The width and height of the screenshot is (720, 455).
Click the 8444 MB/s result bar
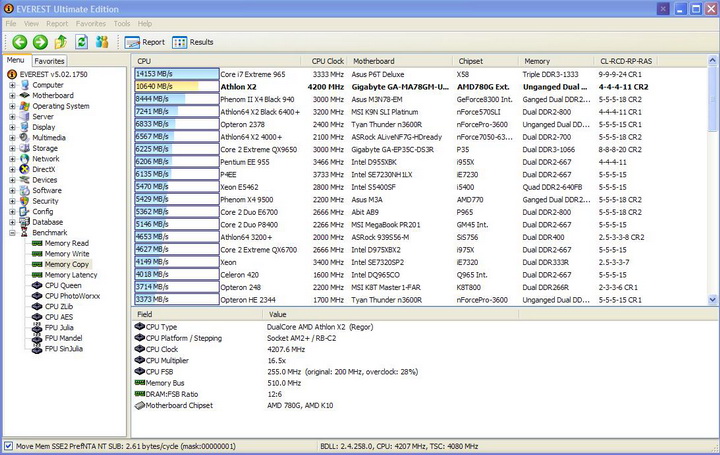click(x=177, y=99)
